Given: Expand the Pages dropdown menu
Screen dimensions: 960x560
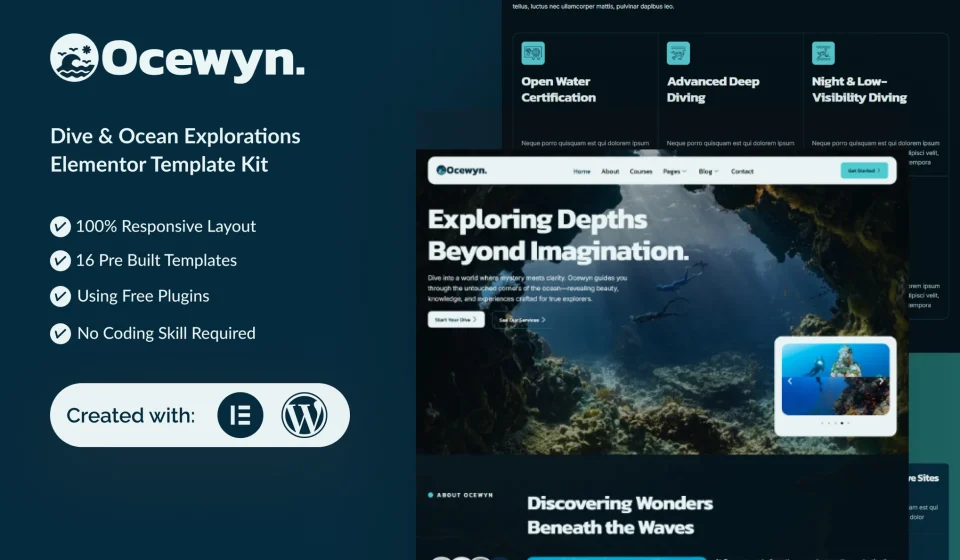Looking at the screenshot, I should pos(675,171).
